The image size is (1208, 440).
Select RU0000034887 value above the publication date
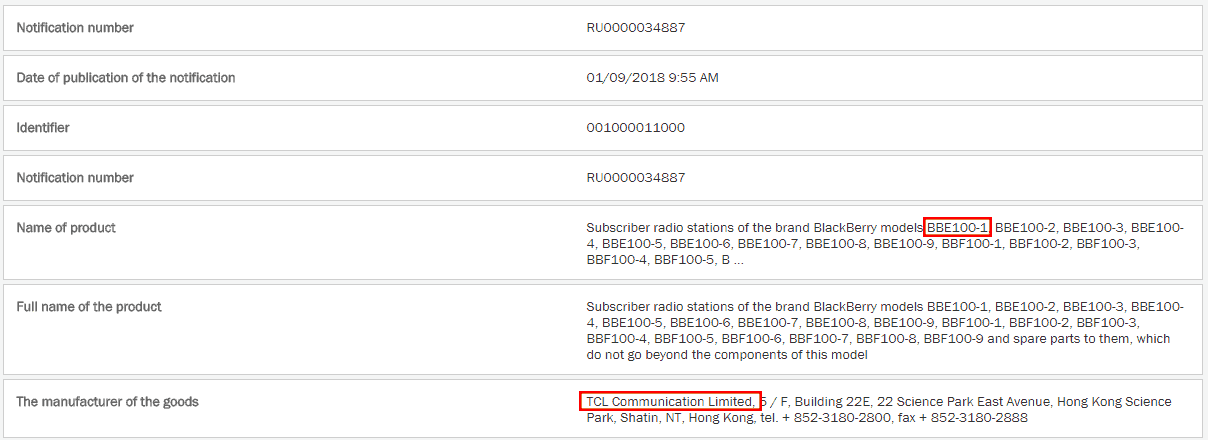(635, 27)
